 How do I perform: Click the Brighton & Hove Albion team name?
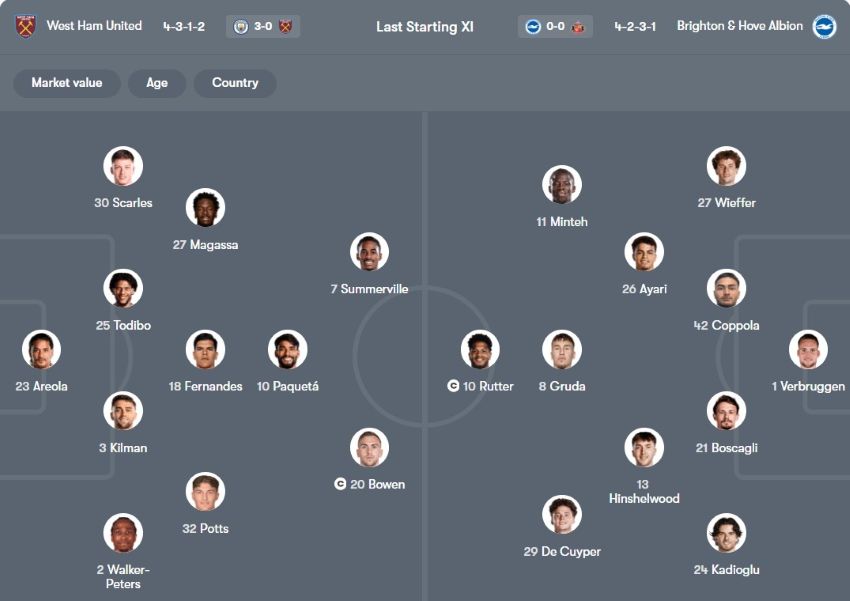(x=739, y=26)
